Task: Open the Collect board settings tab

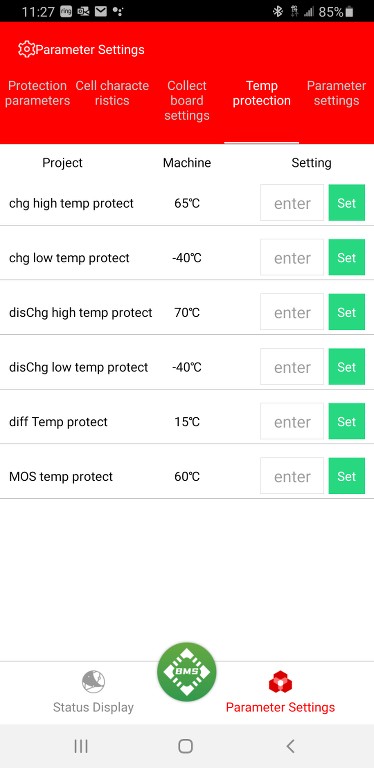Action: (x=187, y=100)
